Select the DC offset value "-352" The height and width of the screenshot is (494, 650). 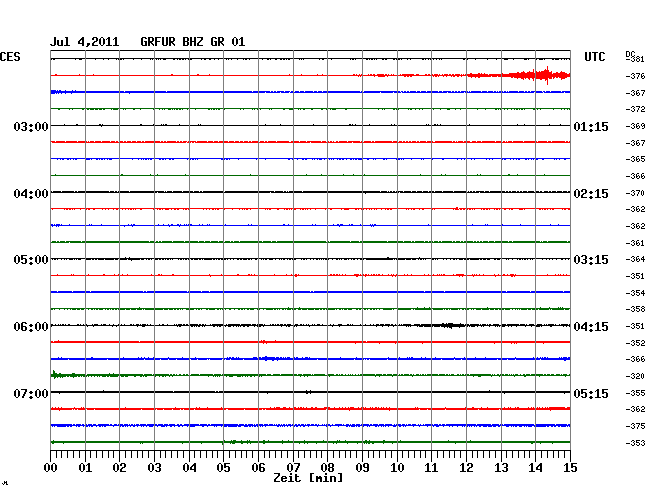click(x=636, y=343)
